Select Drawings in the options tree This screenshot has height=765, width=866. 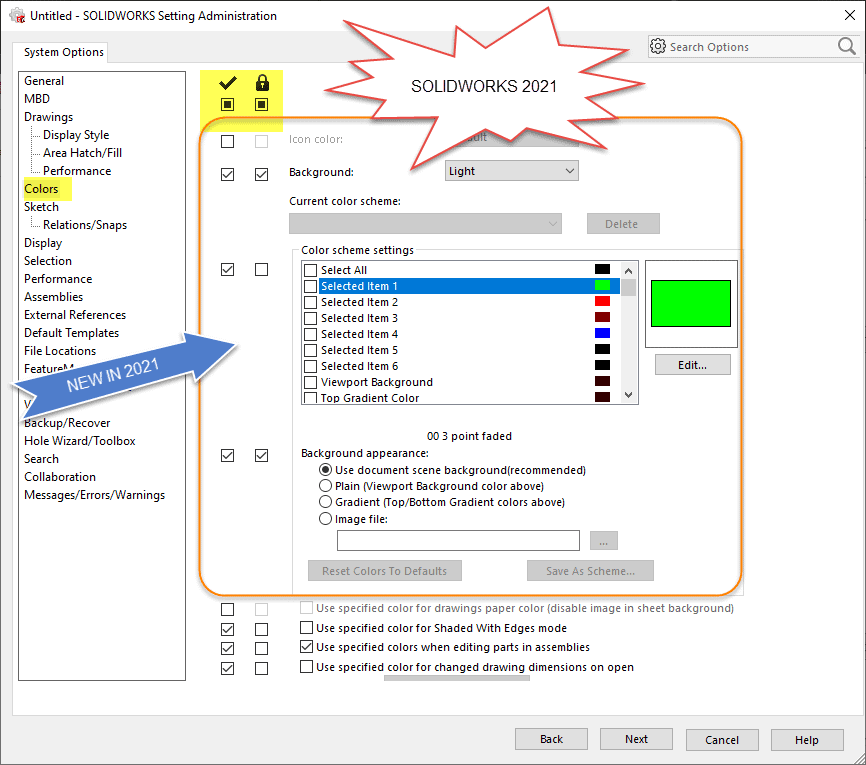click(x=49, y=117)
